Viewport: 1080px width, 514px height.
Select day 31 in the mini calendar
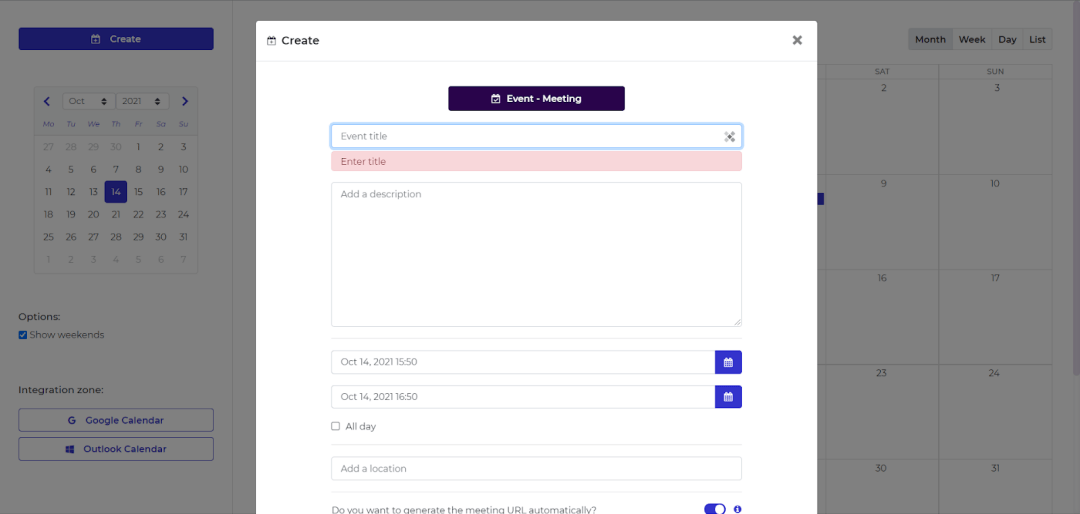tap(183, 237)
